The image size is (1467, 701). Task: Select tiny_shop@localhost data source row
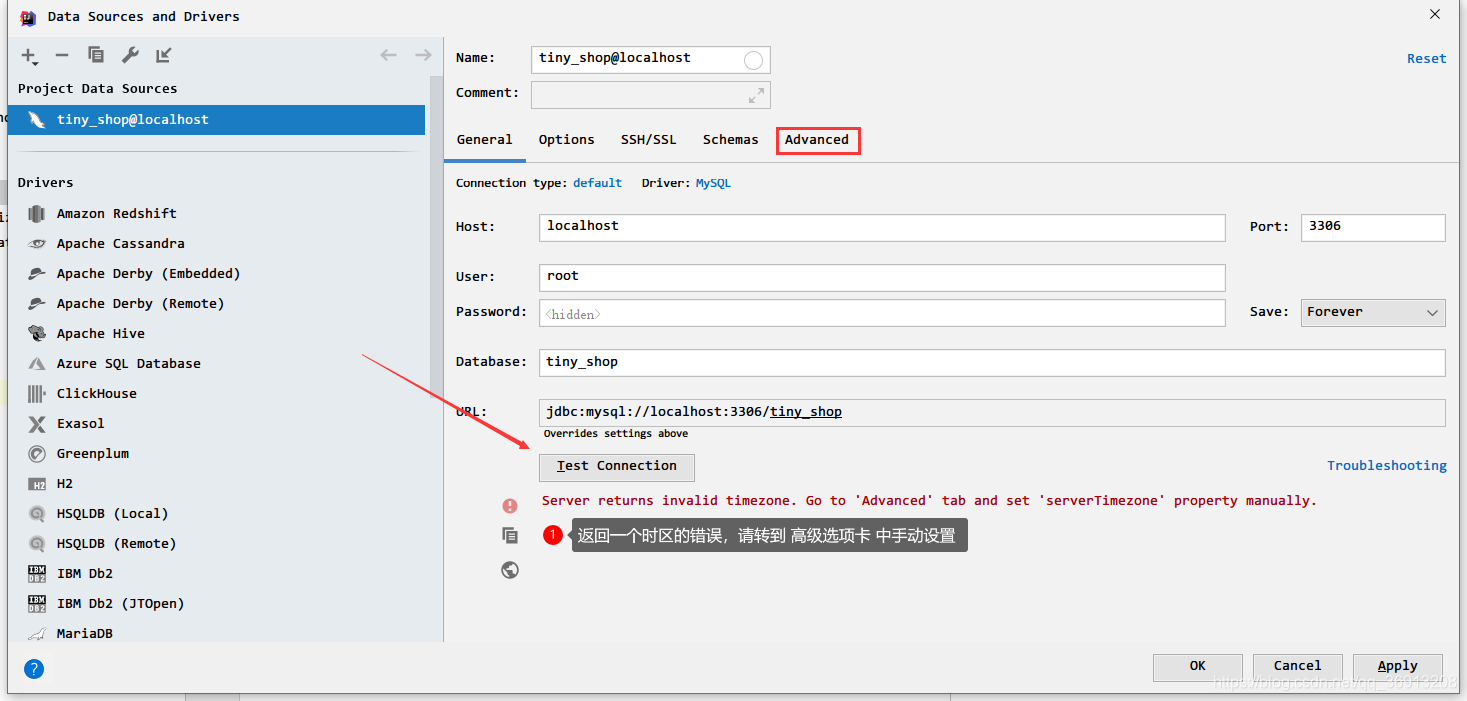(216, 120)
